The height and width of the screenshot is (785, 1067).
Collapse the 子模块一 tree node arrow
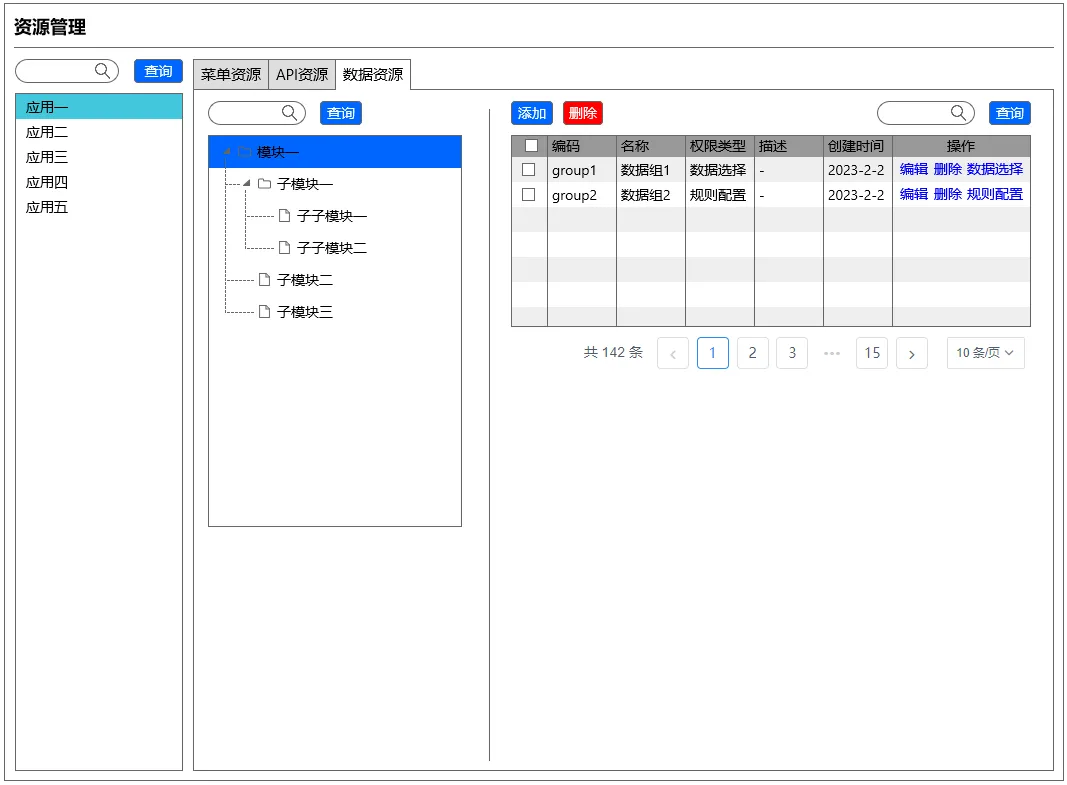[x=246, y=183]
